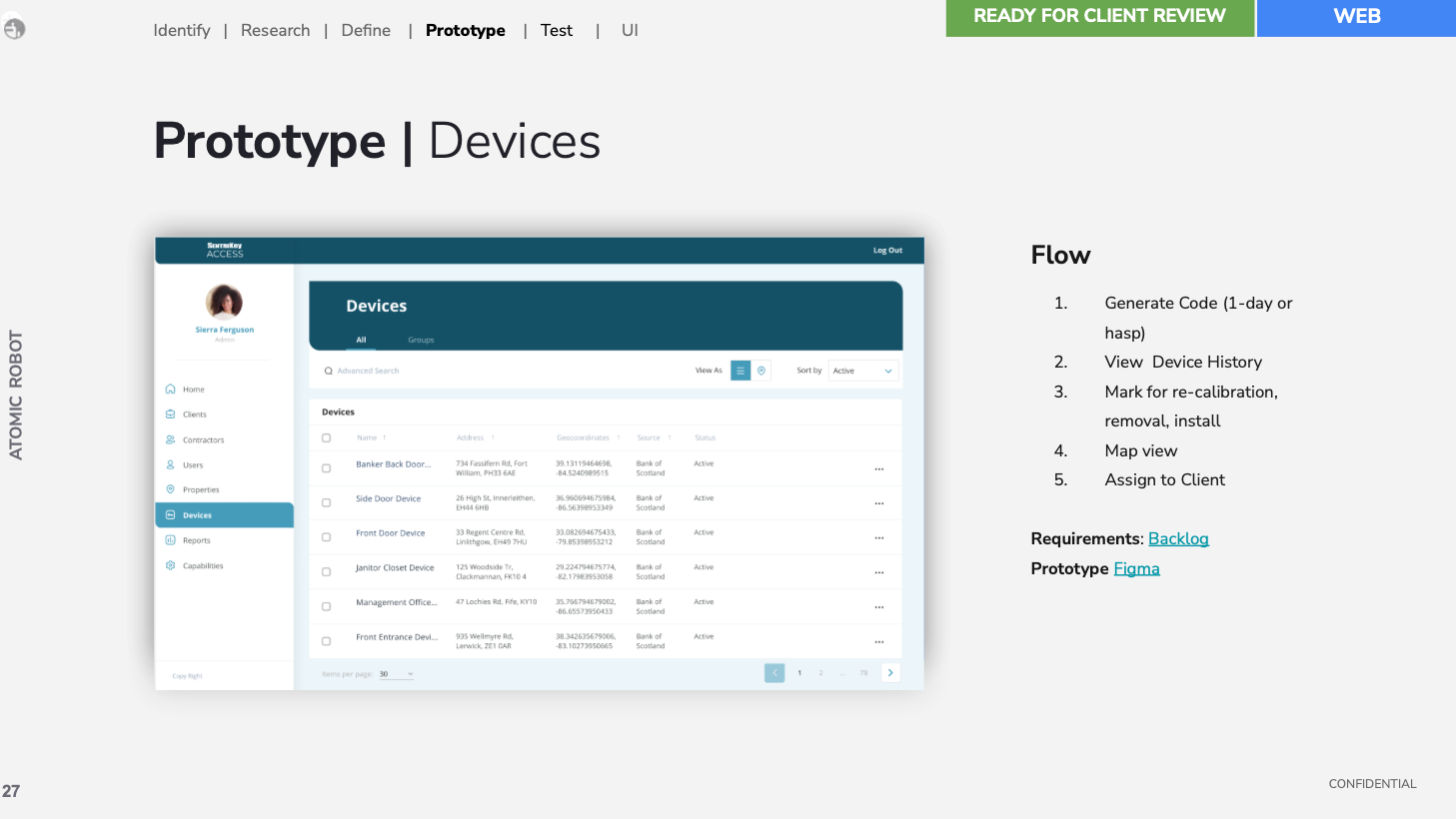Check the Side Door Device checkbox
Screen dimensions: 1456x819
pos(326,503)
